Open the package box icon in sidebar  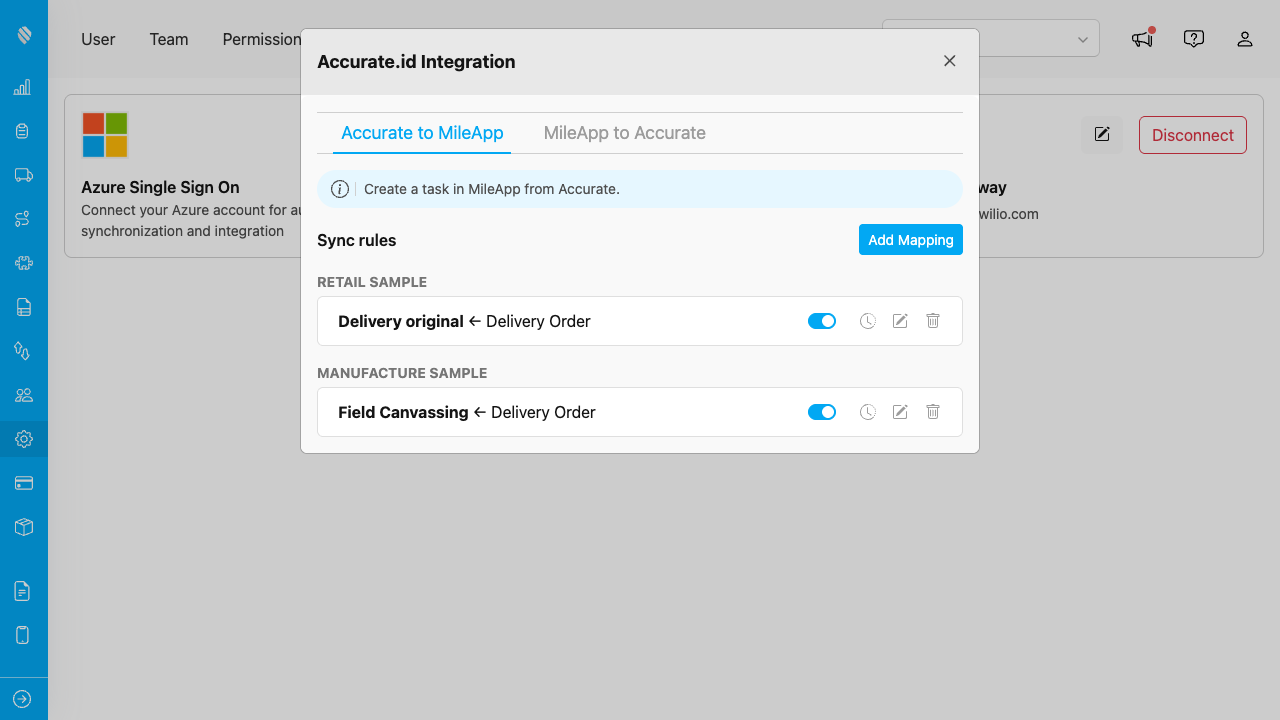[x=23, y=527]
